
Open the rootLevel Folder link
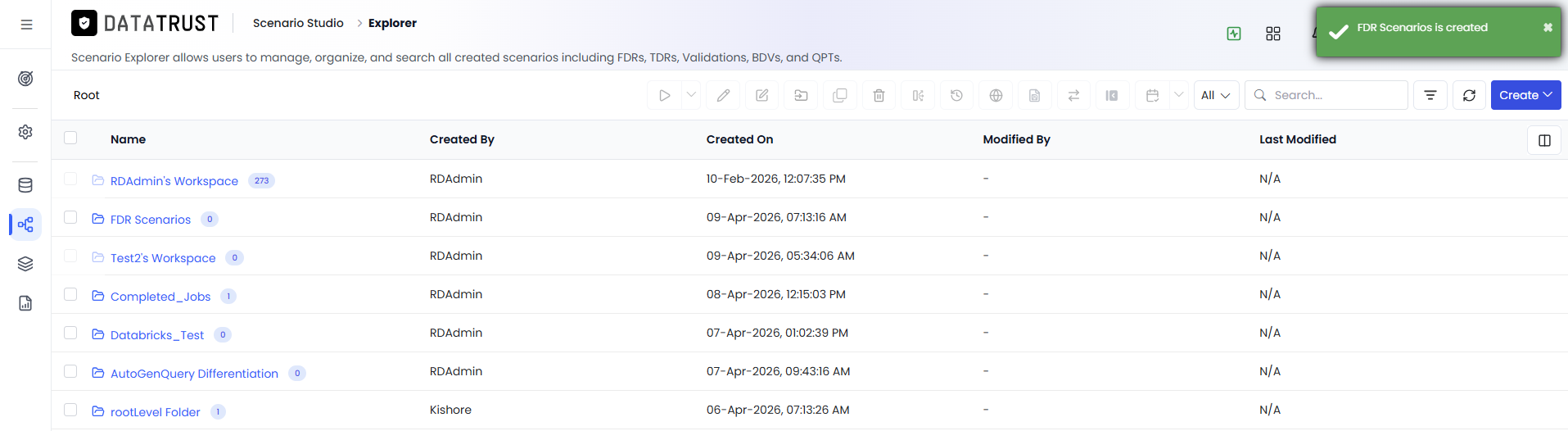click(155, 412)
